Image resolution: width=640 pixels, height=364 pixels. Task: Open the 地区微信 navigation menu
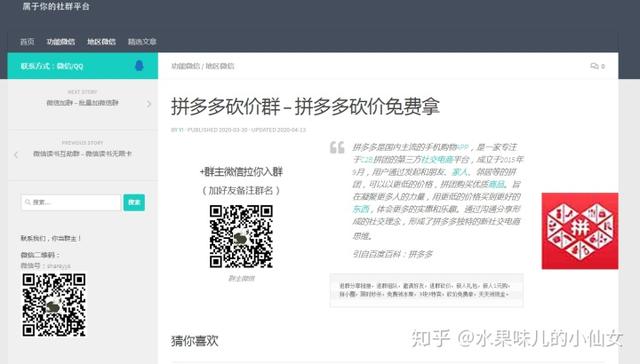click(101, 42)
